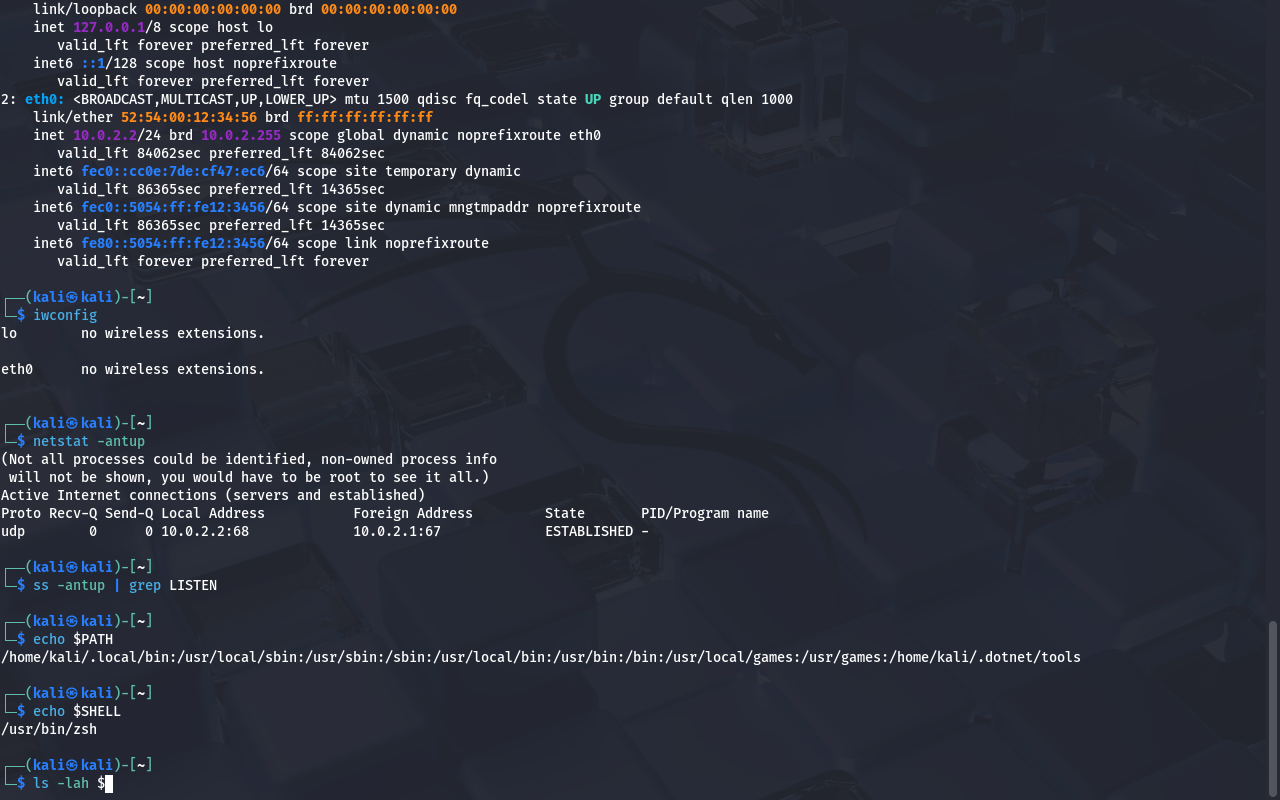Image resolution: width=1280 pixels, height=800 pixels.
Task: Click the /usr/bin/zsh output line
Action: pyautogui.click(x=49, y=729)
